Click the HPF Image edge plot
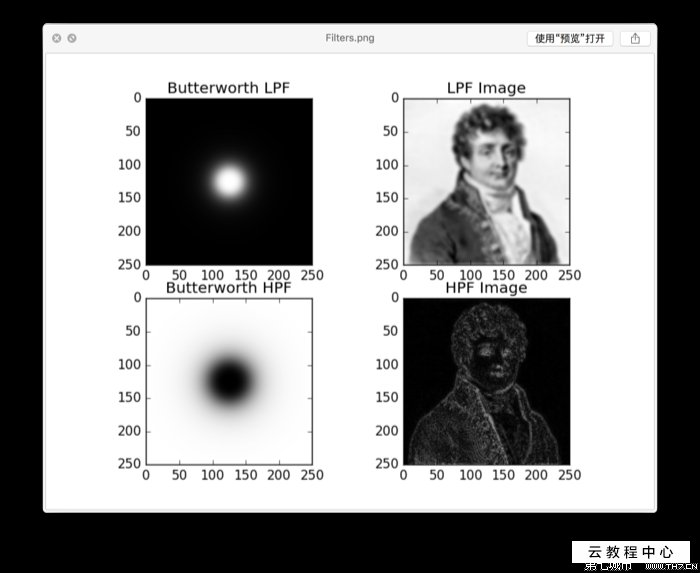The height and width of the screenshot is (573, 700). point(487,381)
